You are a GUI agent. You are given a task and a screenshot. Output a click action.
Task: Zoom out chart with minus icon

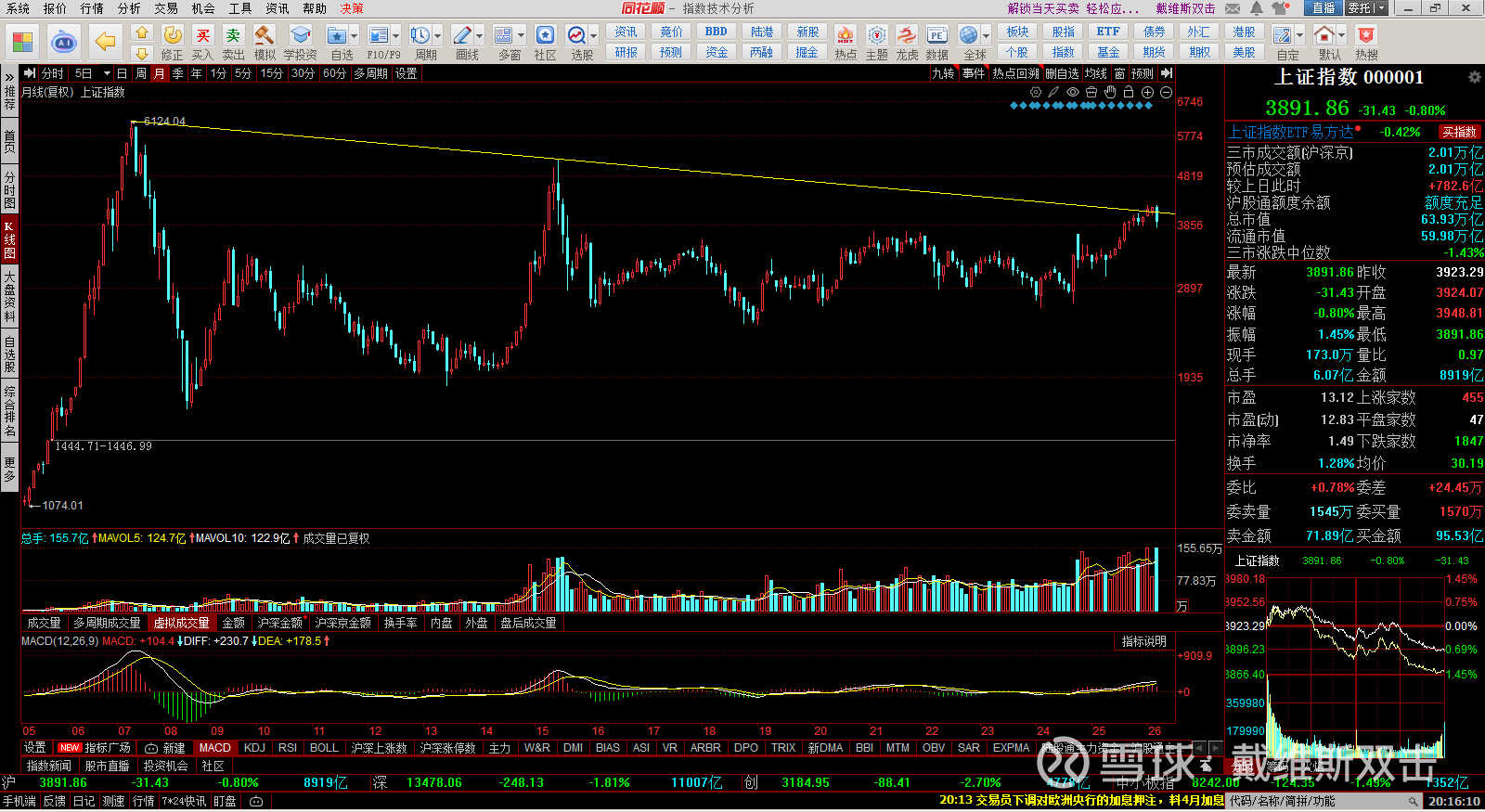1166,92
